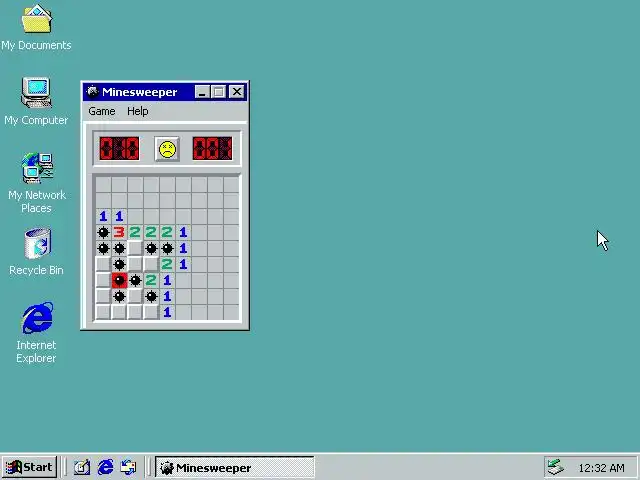
Task: Click the exploded mine on red background
Action: [119, 280]
